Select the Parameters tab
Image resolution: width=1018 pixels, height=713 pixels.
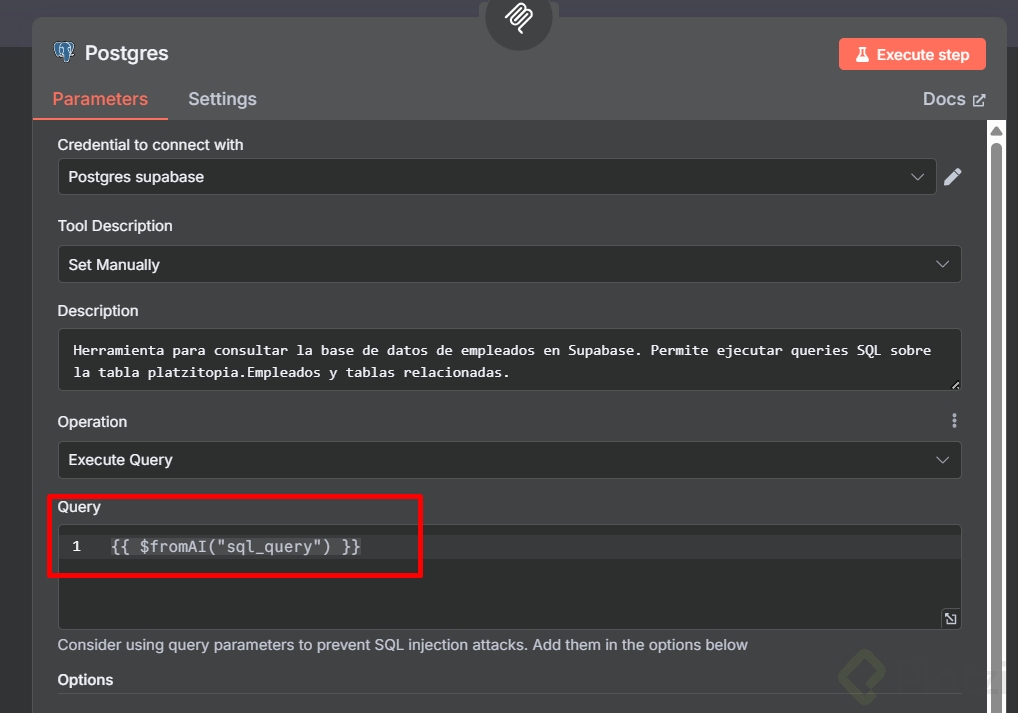pos(100,99)
